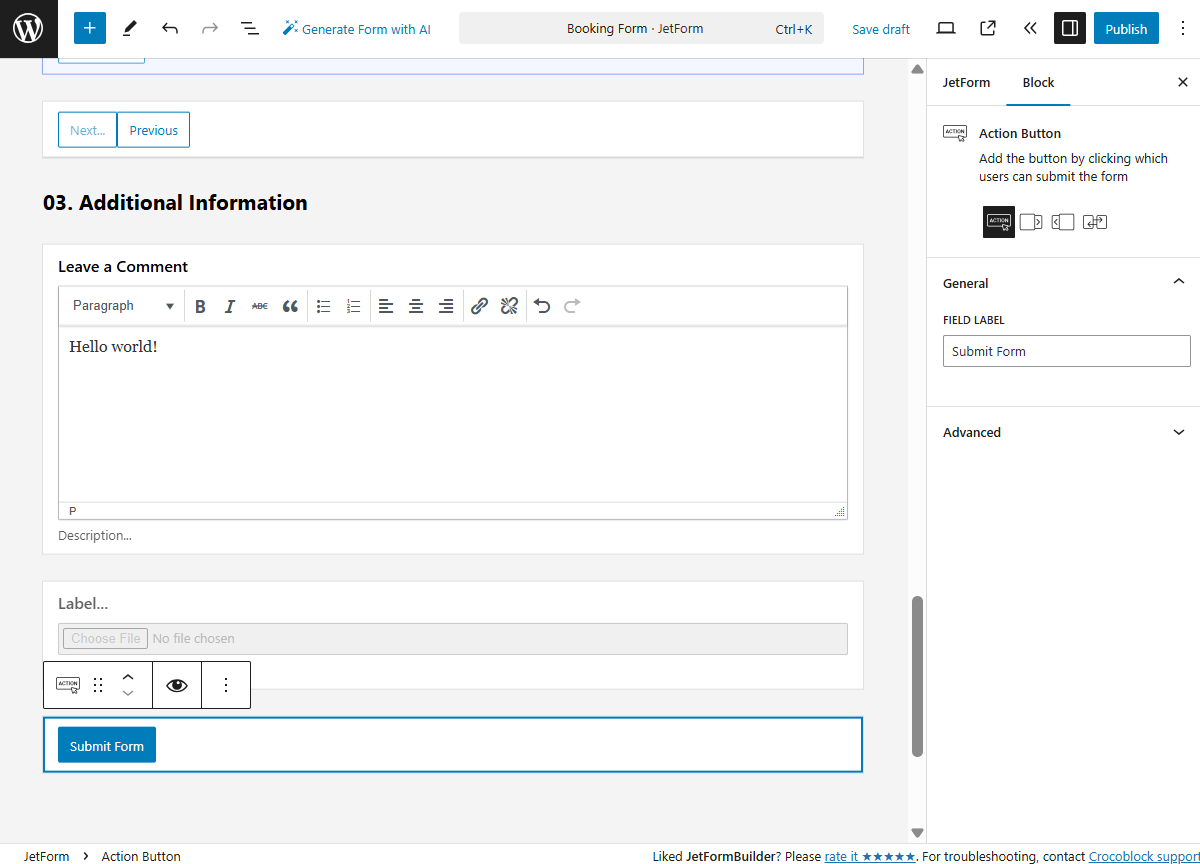Select bulleted list icon in editor
The height and width of the screenshot is (864, 1200).
[323, 306]
